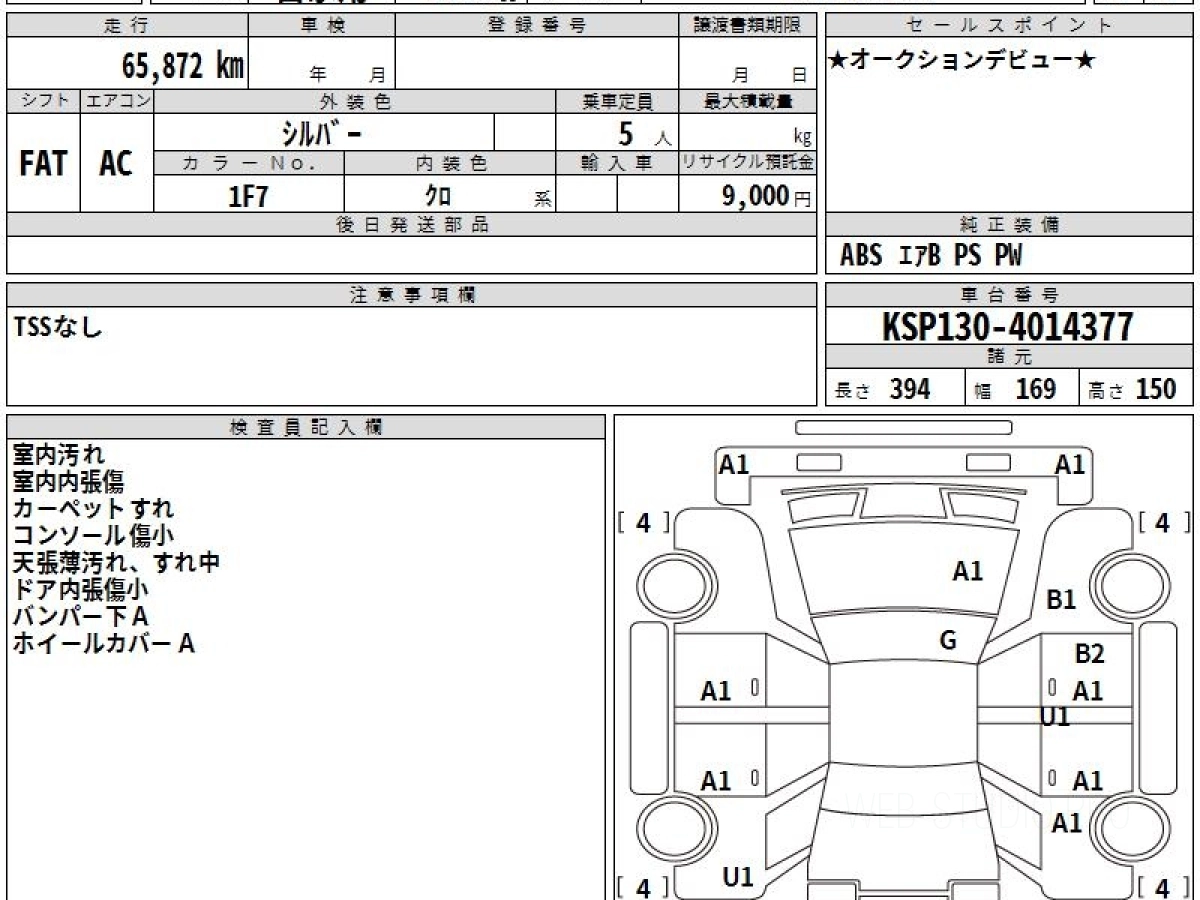Select the 室内汚れ inspector note line
This screenshot has width=1200, height=900.
[x=58, y=455]
